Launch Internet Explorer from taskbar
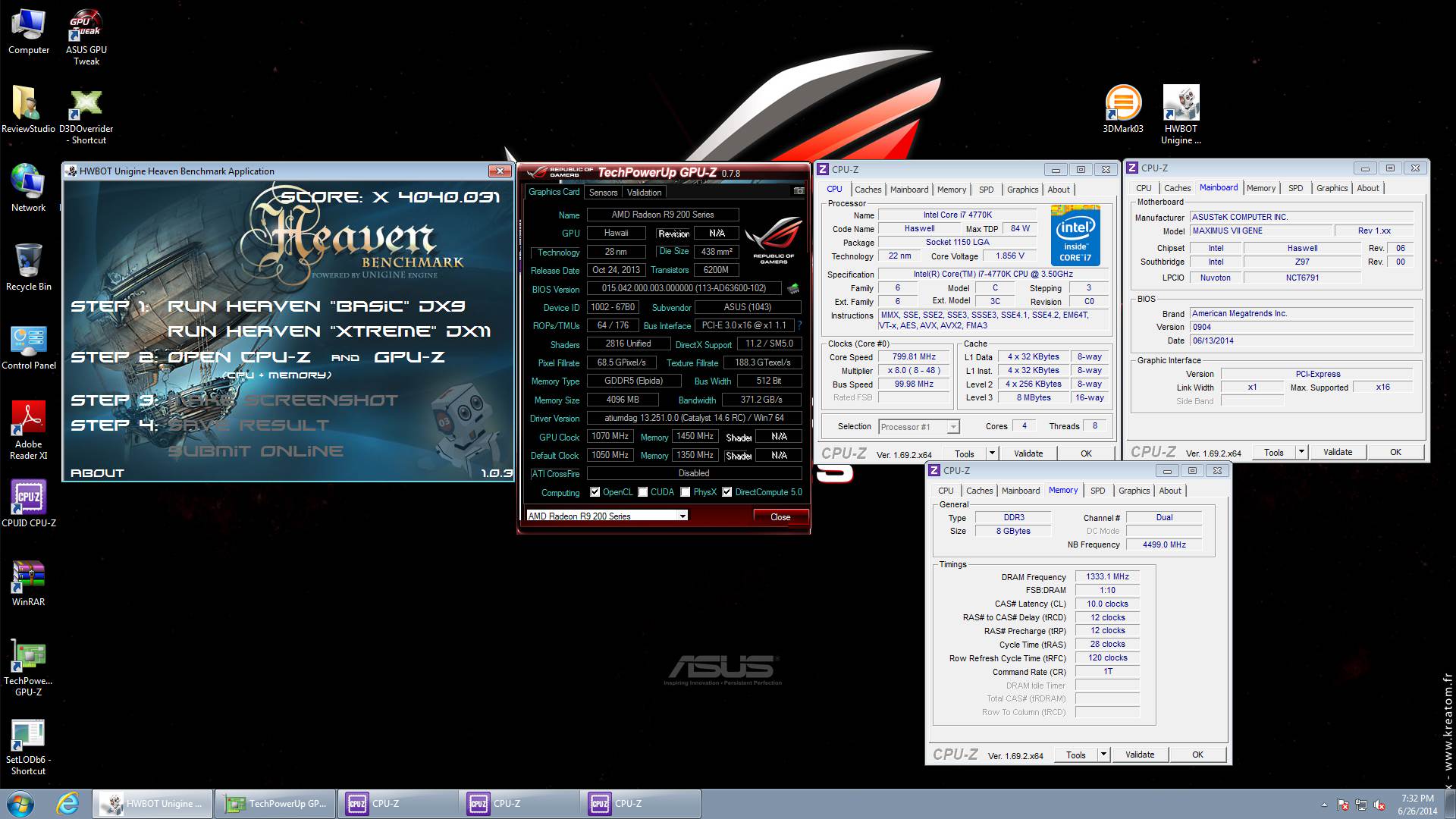 click(67, 804)
